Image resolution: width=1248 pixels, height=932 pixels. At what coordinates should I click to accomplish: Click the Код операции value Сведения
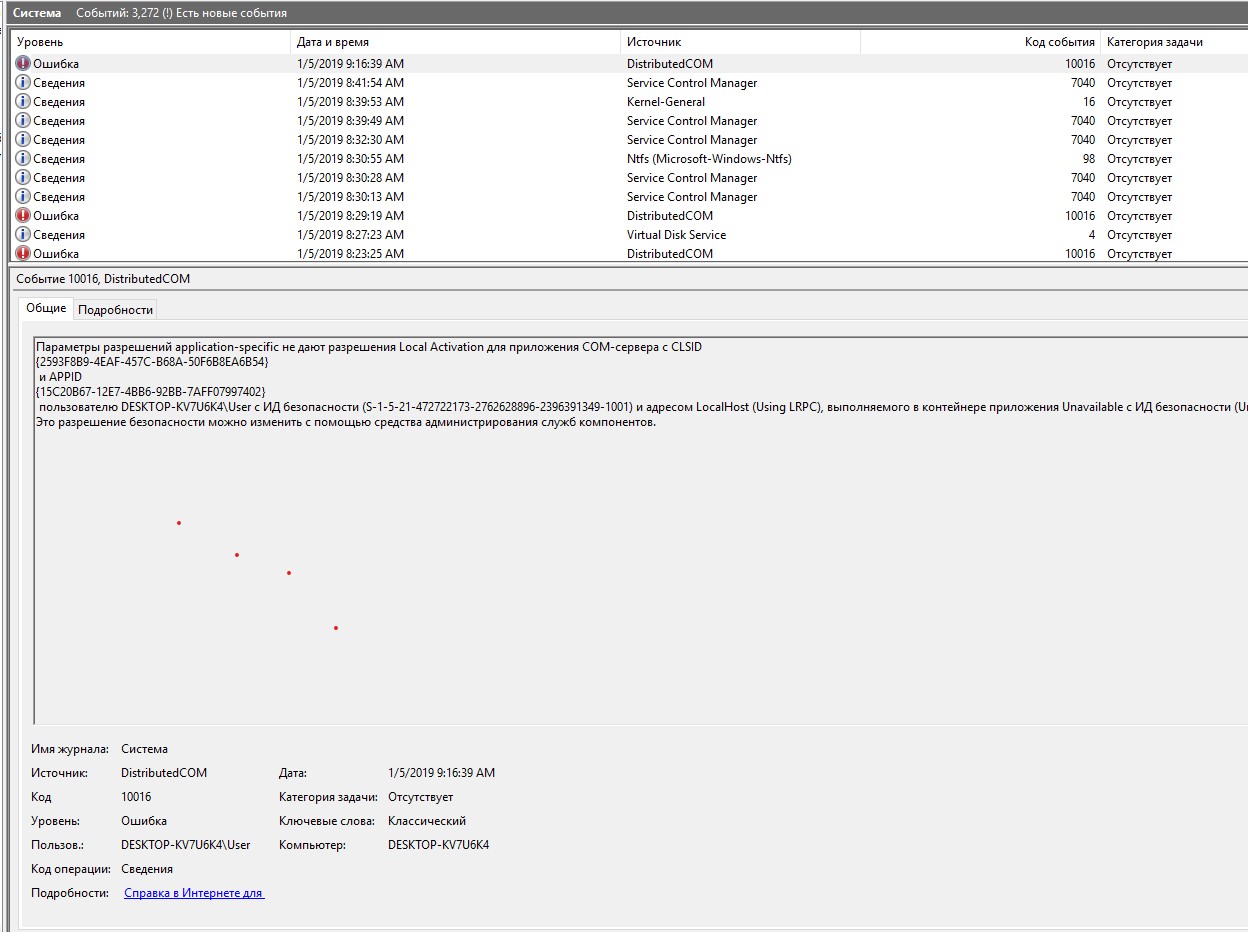(147, 869)
